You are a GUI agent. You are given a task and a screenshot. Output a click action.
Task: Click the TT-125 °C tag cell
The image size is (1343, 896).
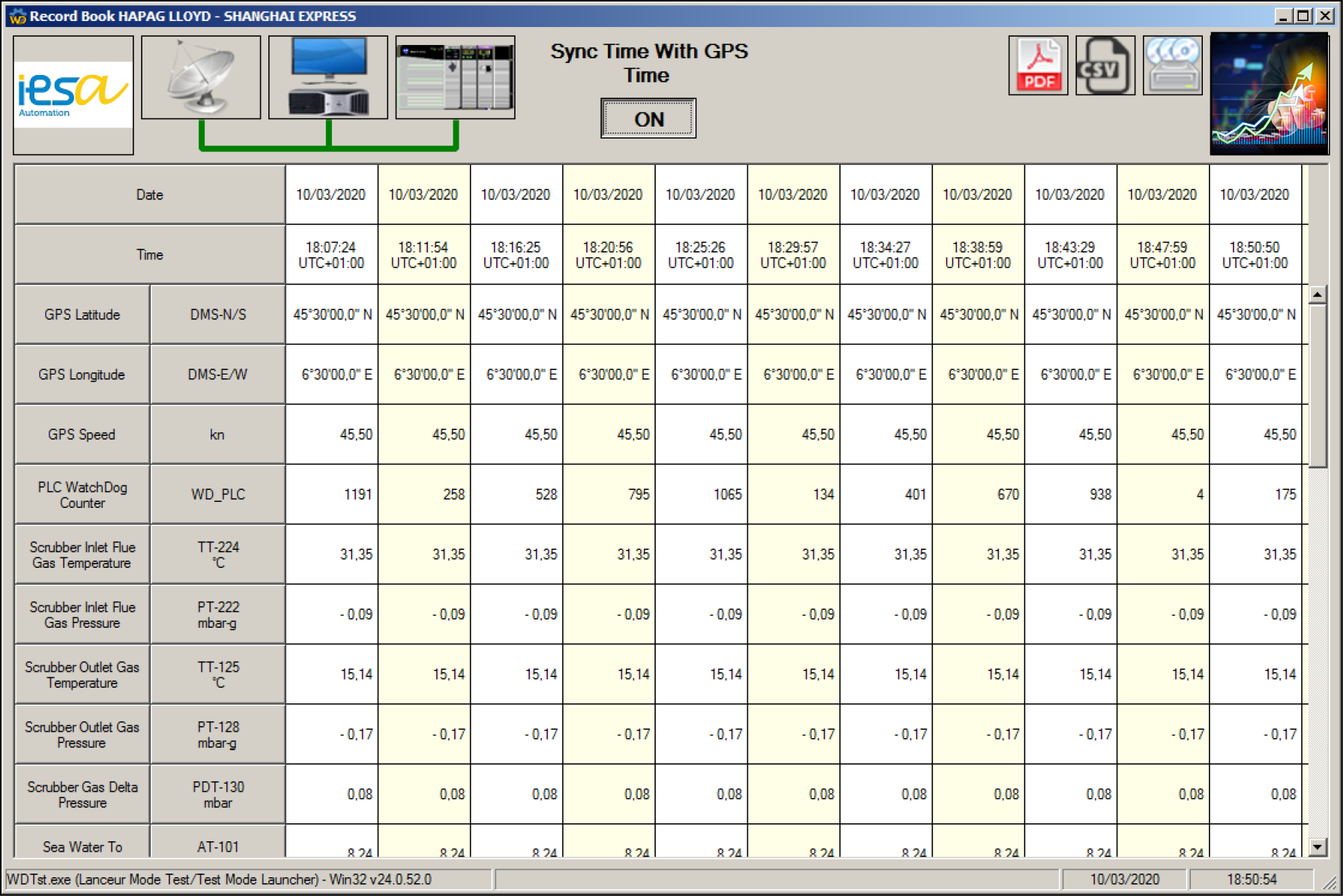[218, 674]
